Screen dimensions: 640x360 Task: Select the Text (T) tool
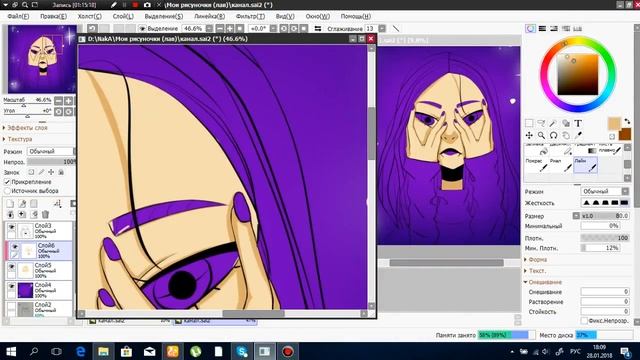click(578, 123)
